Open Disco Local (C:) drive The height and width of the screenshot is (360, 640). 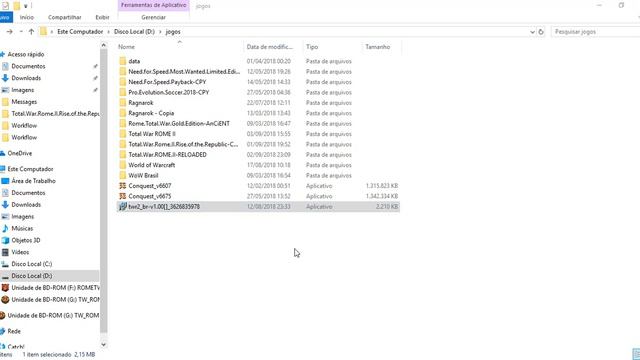pyautogui.click(x=31, y=264)
